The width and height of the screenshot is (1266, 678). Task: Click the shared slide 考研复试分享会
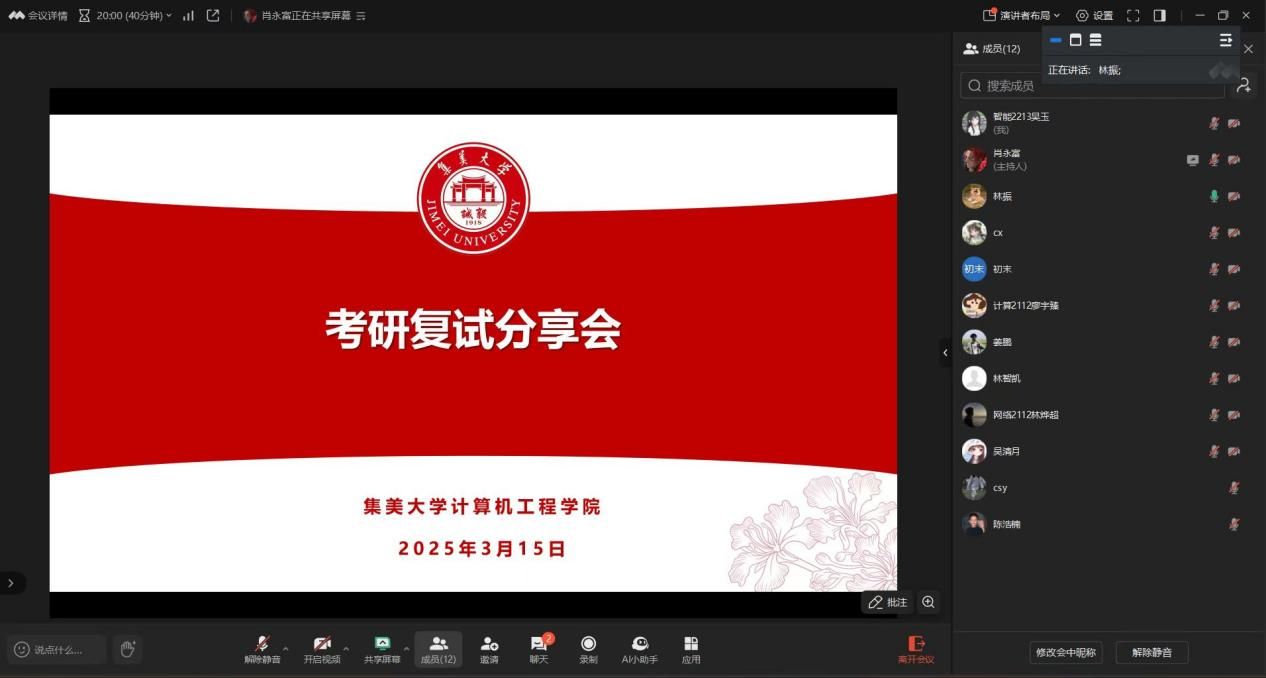pos(473,353)
